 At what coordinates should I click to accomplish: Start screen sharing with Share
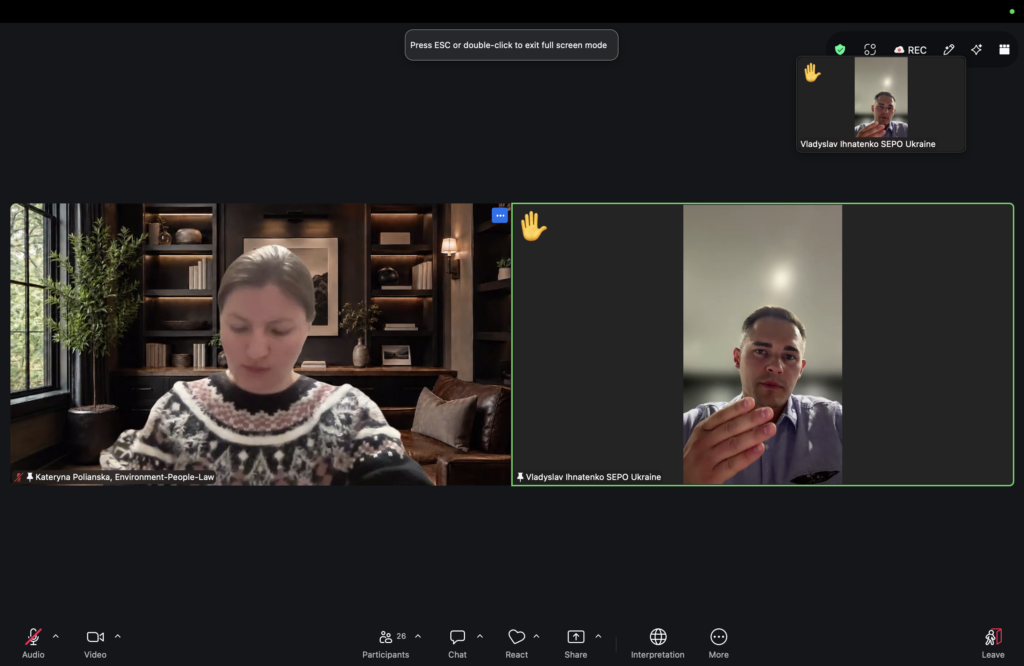[576, 643]
